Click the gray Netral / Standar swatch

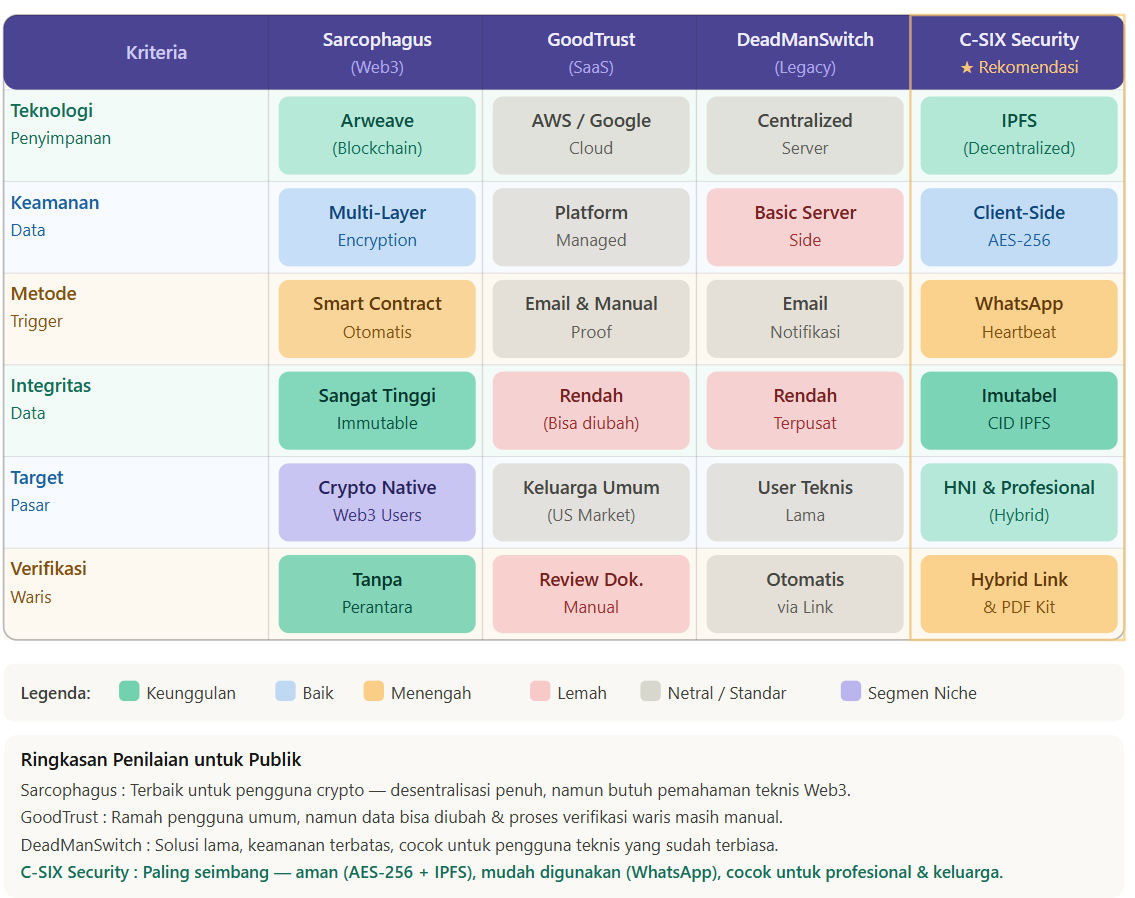point(650,691)
